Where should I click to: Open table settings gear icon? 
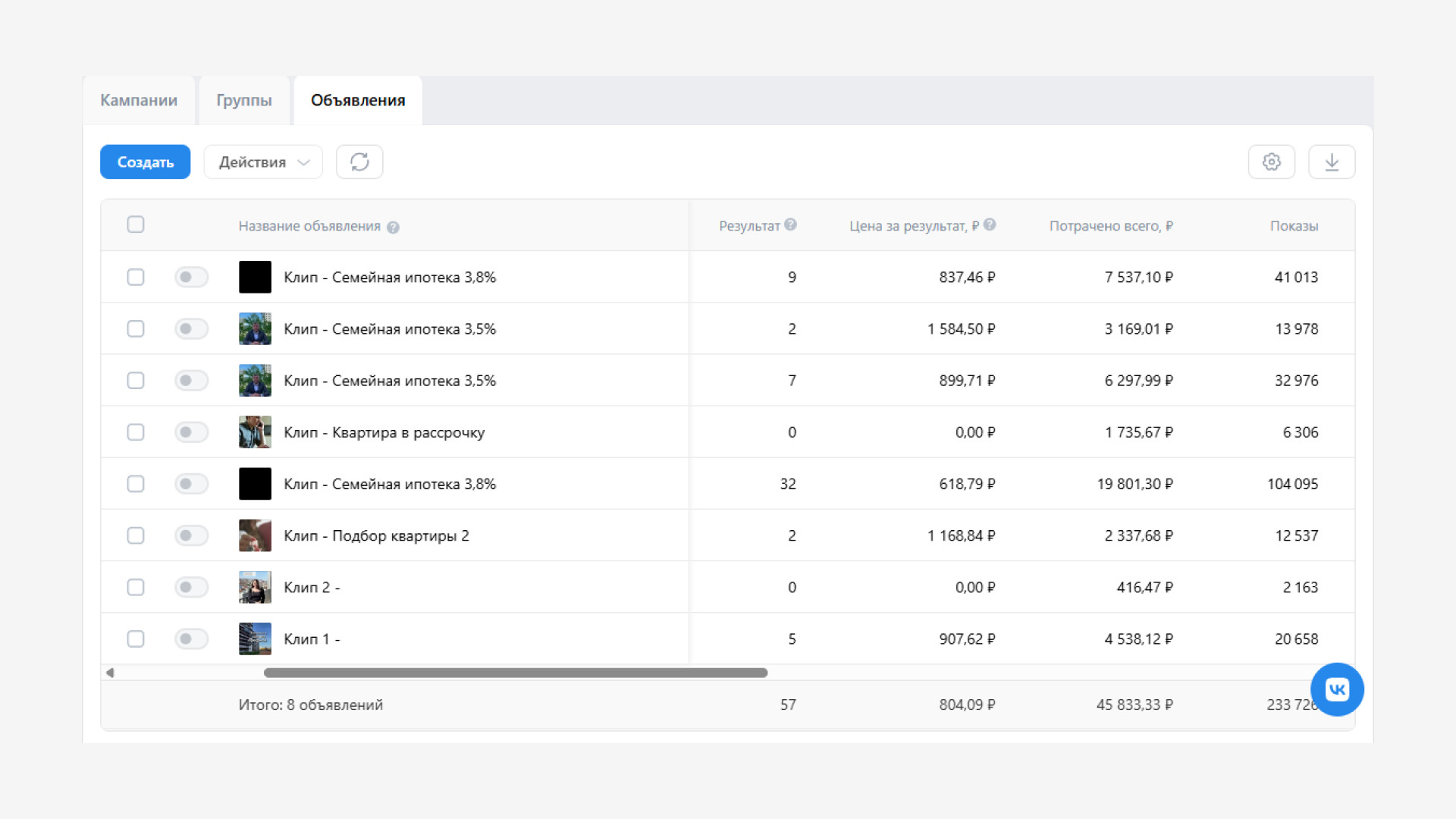pyautogui.click(x=1272, y=162)
